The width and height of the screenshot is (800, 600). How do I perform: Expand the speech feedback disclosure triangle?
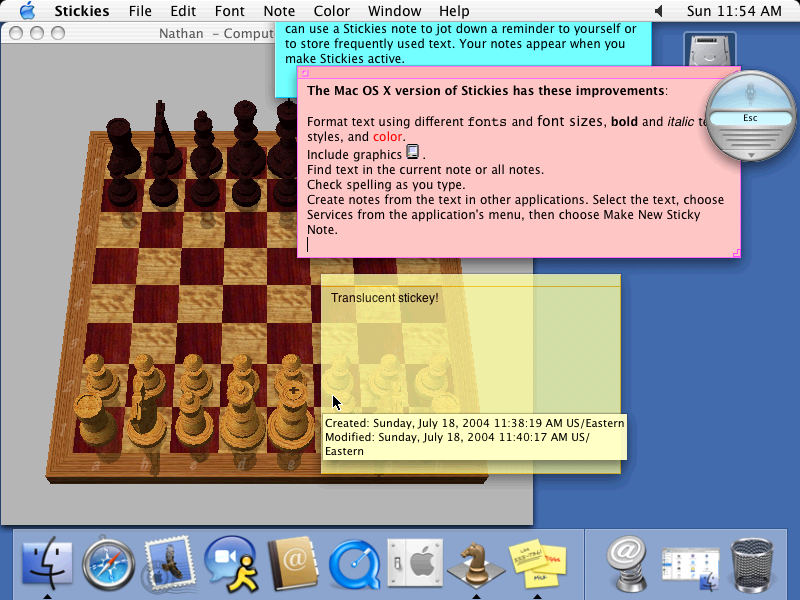[x=751, y=157]
